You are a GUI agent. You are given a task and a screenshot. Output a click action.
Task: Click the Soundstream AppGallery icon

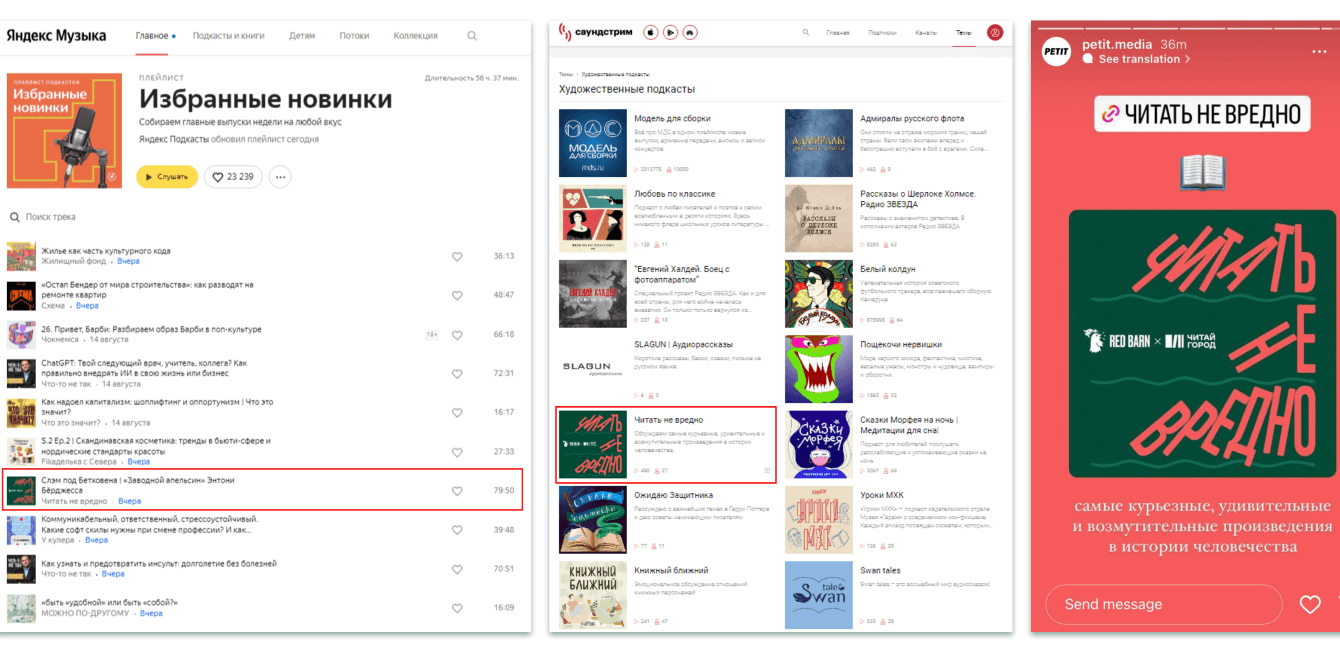pyautogui.click(x=690, y=32)
